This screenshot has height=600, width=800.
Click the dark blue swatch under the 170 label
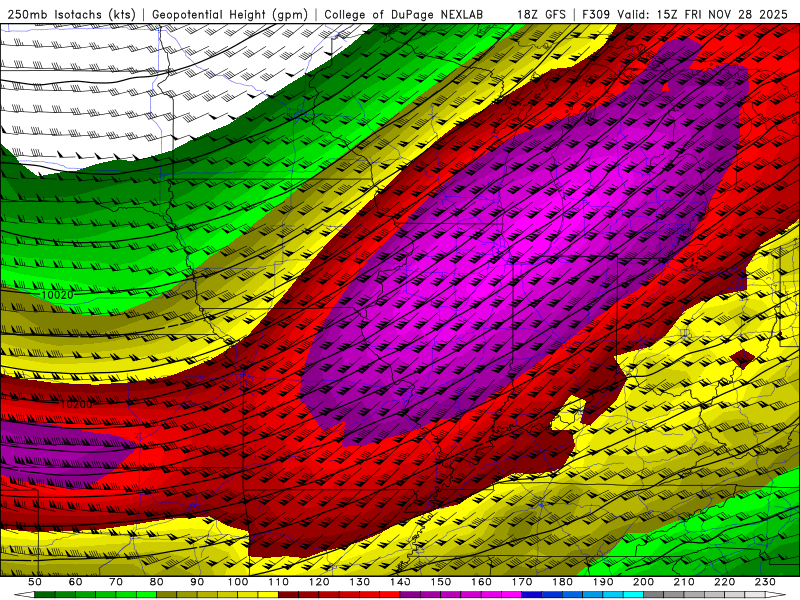click(x=532, y=595)
